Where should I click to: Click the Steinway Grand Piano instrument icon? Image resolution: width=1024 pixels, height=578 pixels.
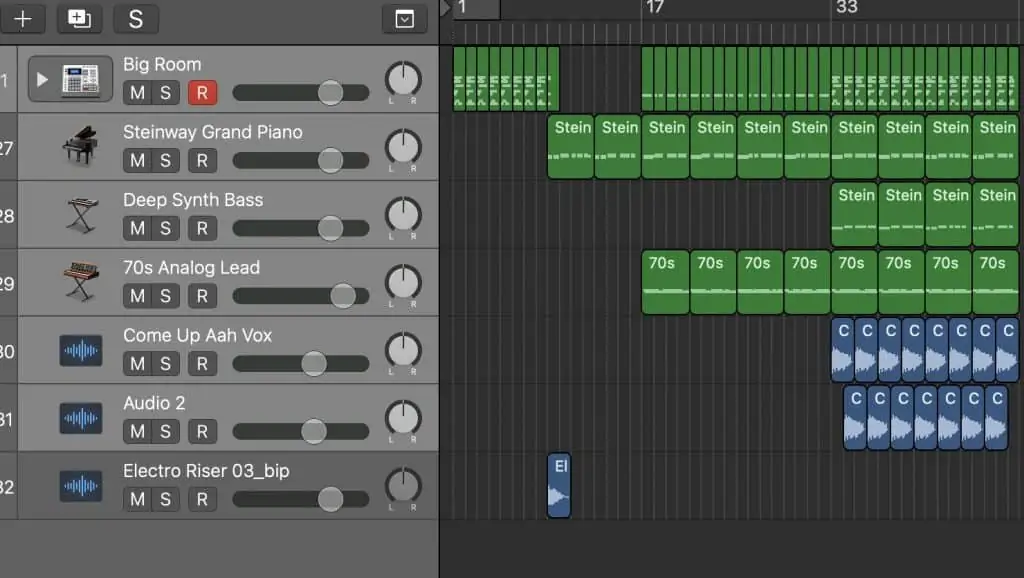coord(80,147)
